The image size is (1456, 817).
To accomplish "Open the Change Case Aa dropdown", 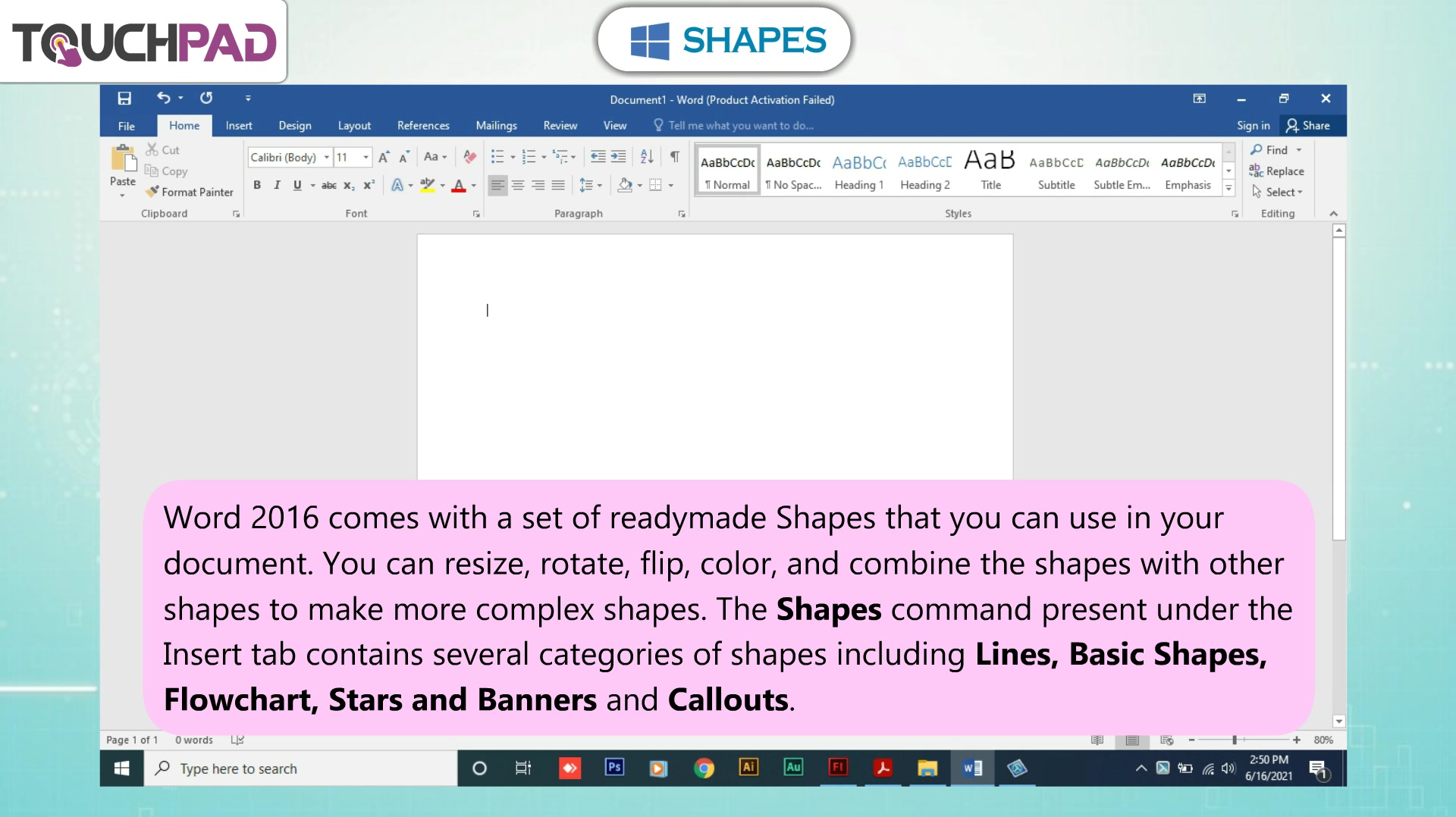I will (435, 157).
